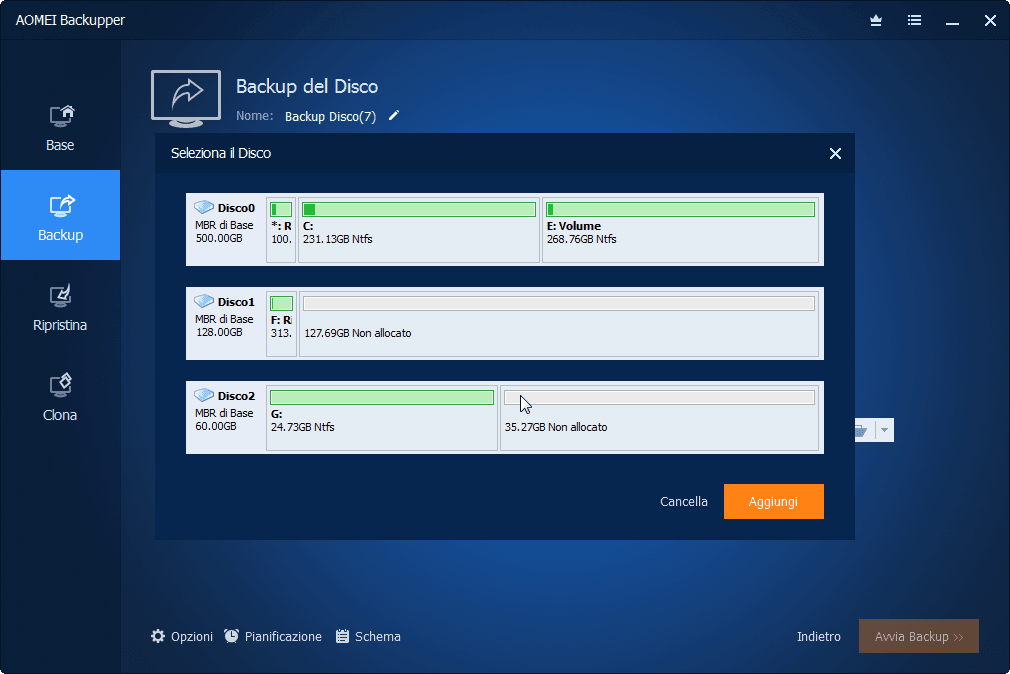Close the Seleziona il Disco dialog
The width and height of the screenshot is (1010, 674).
(835, 153)
